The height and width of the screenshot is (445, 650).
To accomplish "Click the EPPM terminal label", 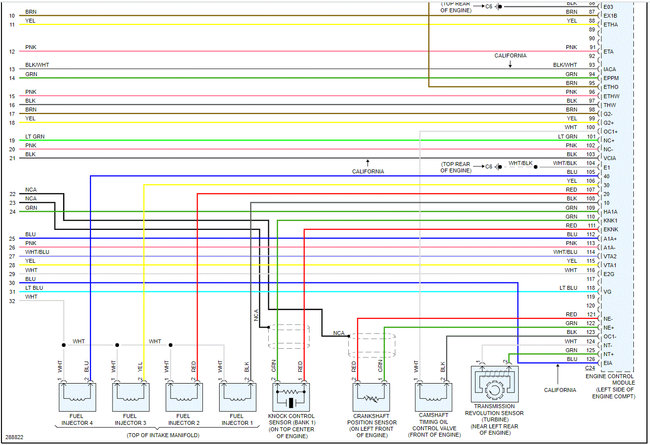I will pos(611,78).
